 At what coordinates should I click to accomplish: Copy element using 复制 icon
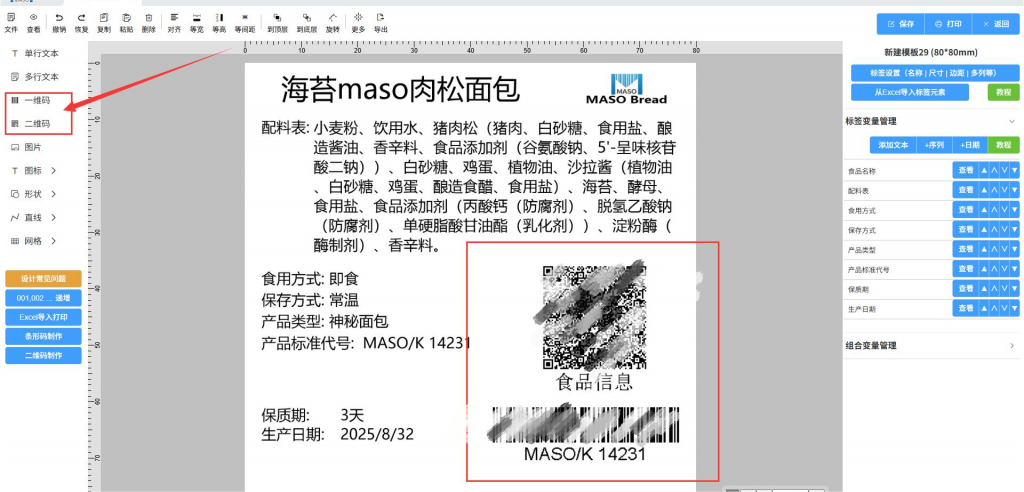tap(104, 23)
